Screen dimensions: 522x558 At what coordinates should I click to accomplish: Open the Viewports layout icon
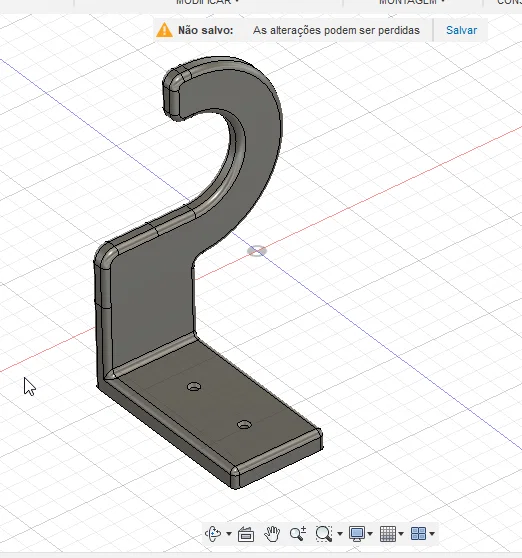(x=418, y=533)
